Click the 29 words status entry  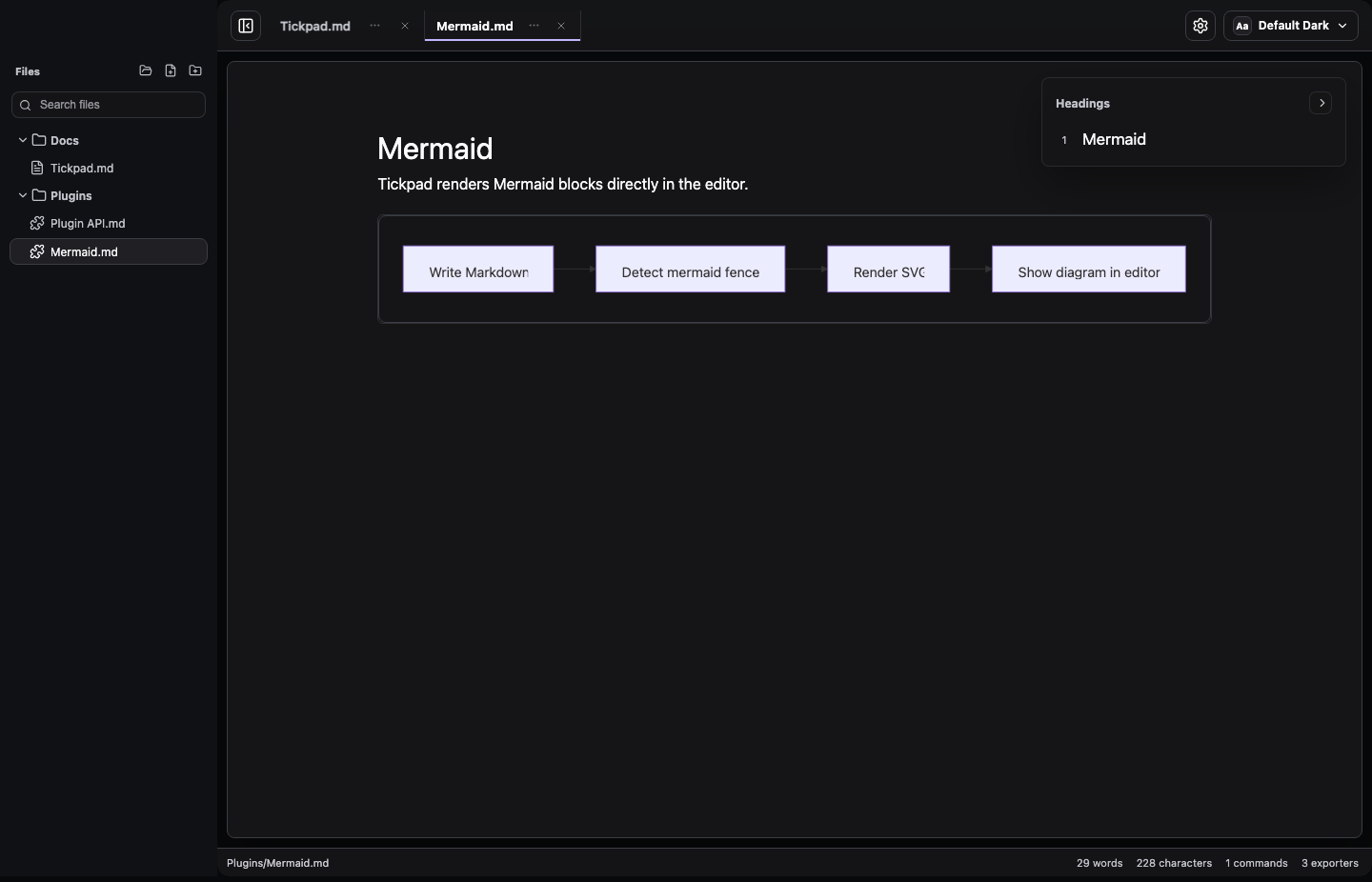[x=1100, y=863]
